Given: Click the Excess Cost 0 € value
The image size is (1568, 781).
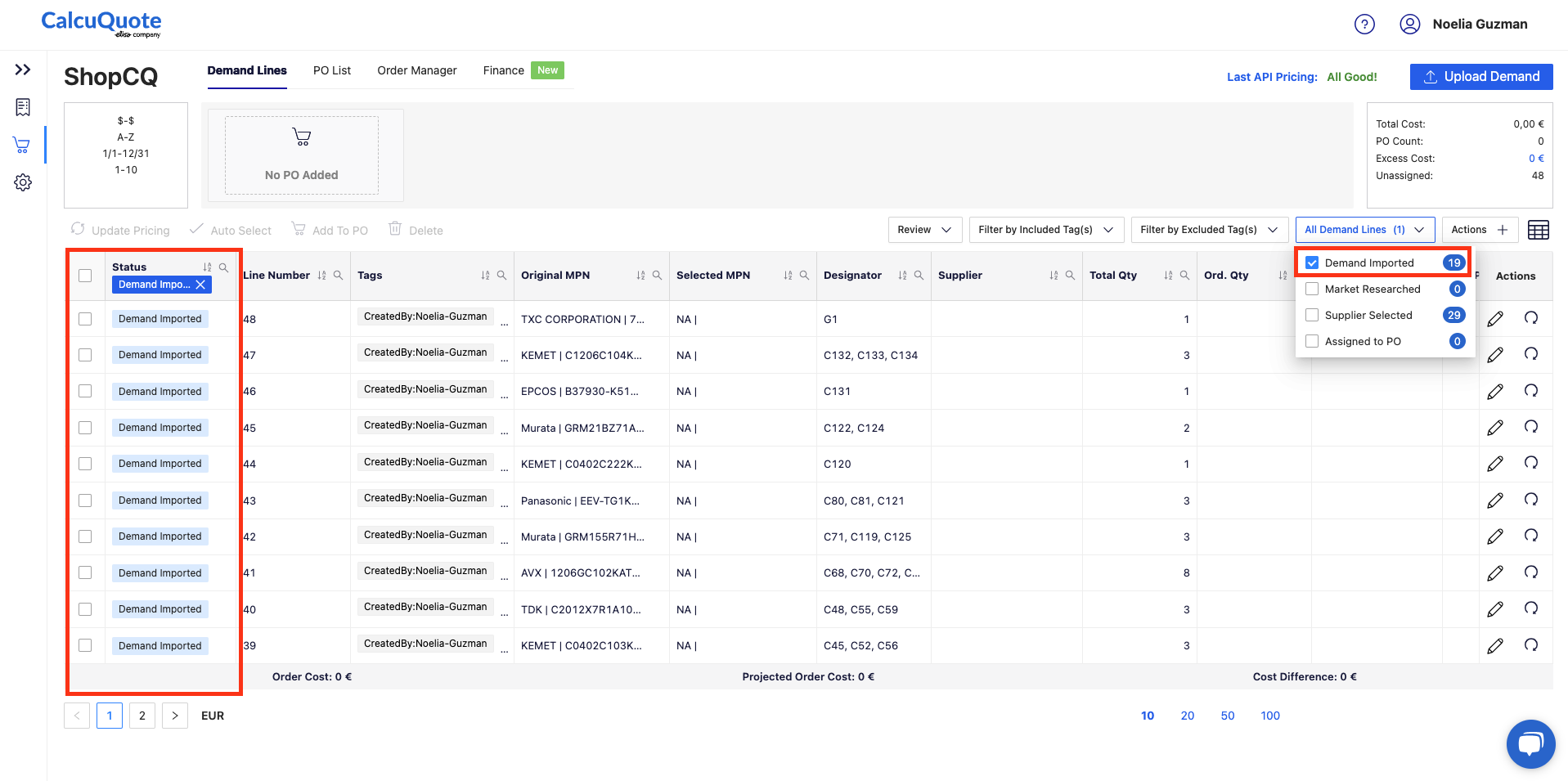Looking at the screenshot, I should [x=1536, y=159].
